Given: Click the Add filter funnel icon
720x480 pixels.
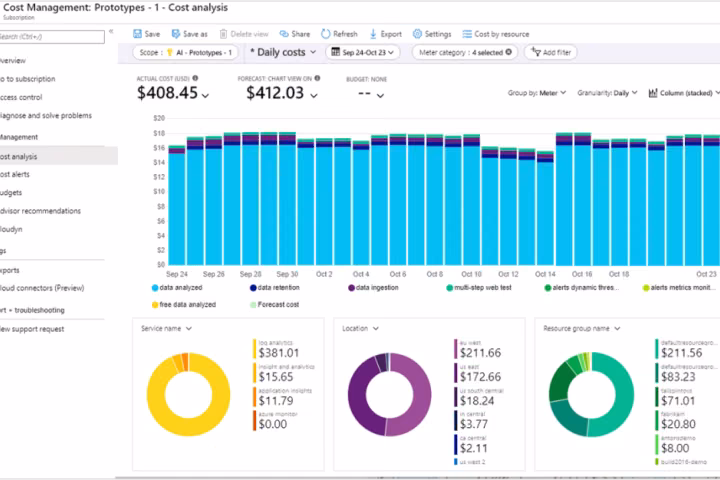Looking at the screenshot, I should pos(535,52).
